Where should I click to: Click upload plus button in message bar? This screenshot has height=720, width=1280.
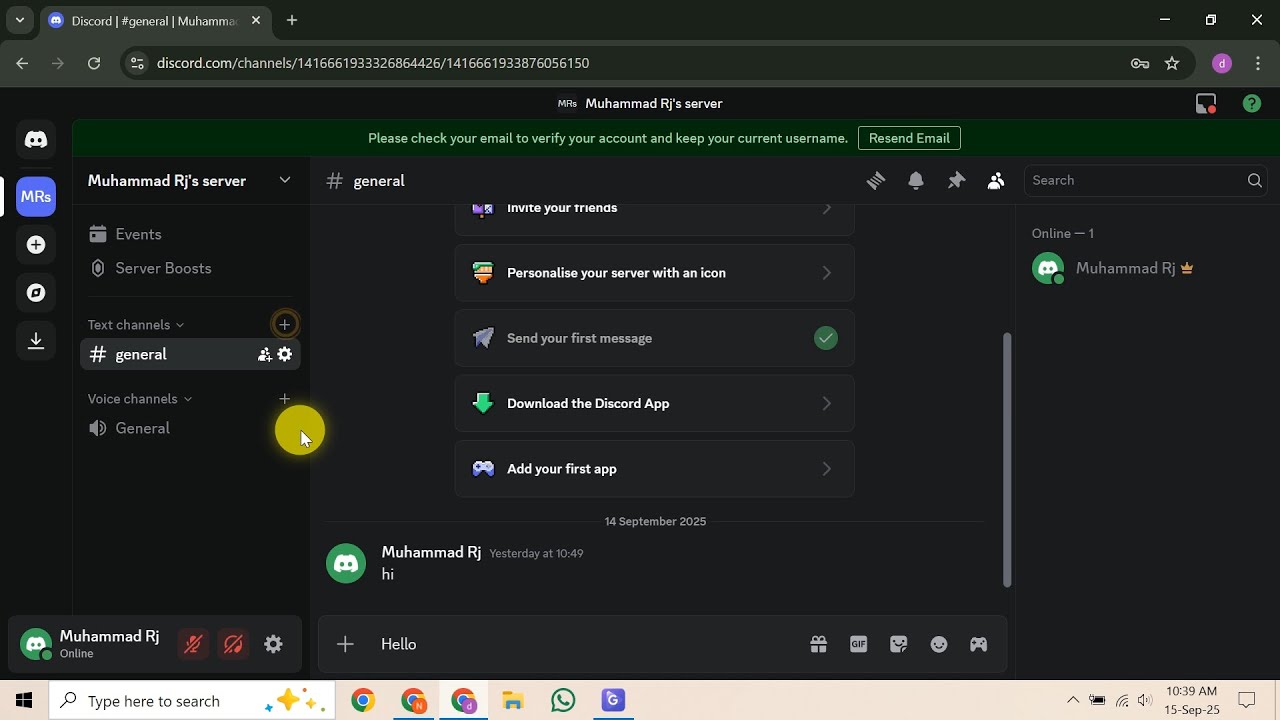(345, 644)
